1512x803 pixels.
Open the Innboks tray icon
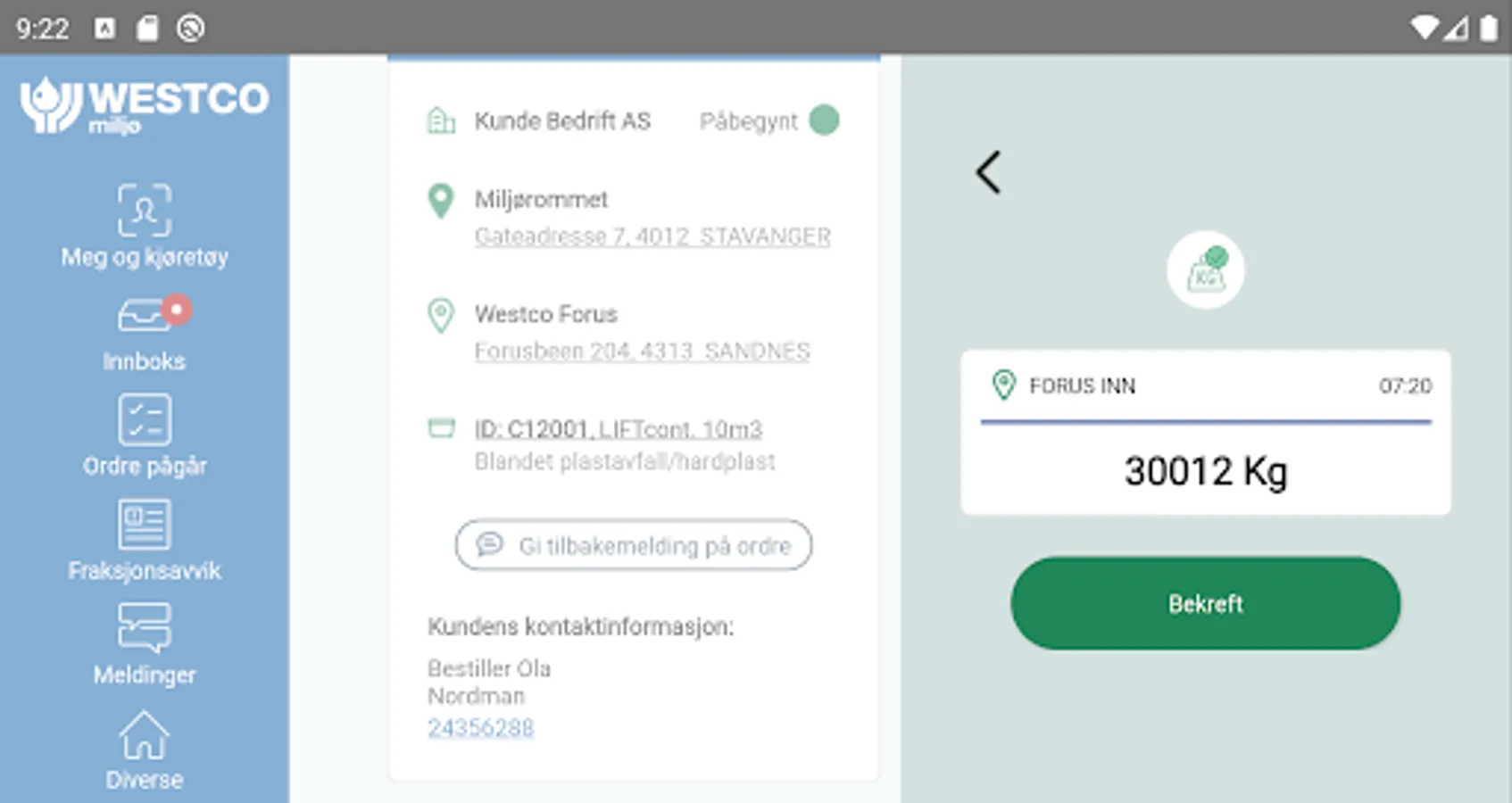(x=141, y=317)
